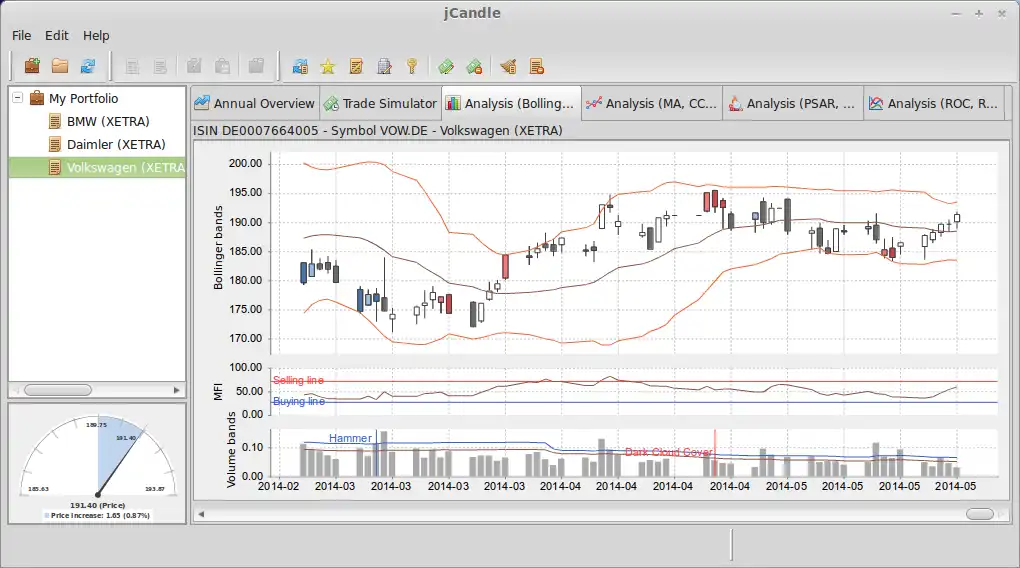Click the golden key toolbar icon

412,66
